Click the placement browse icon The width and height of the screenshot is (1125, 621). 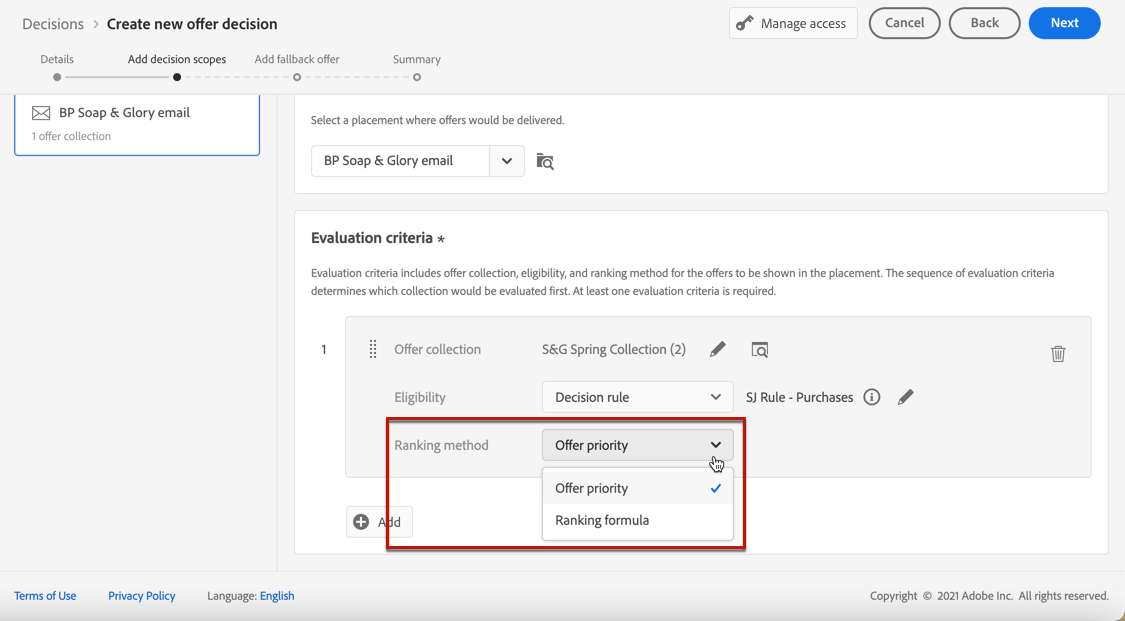[545, 161]
